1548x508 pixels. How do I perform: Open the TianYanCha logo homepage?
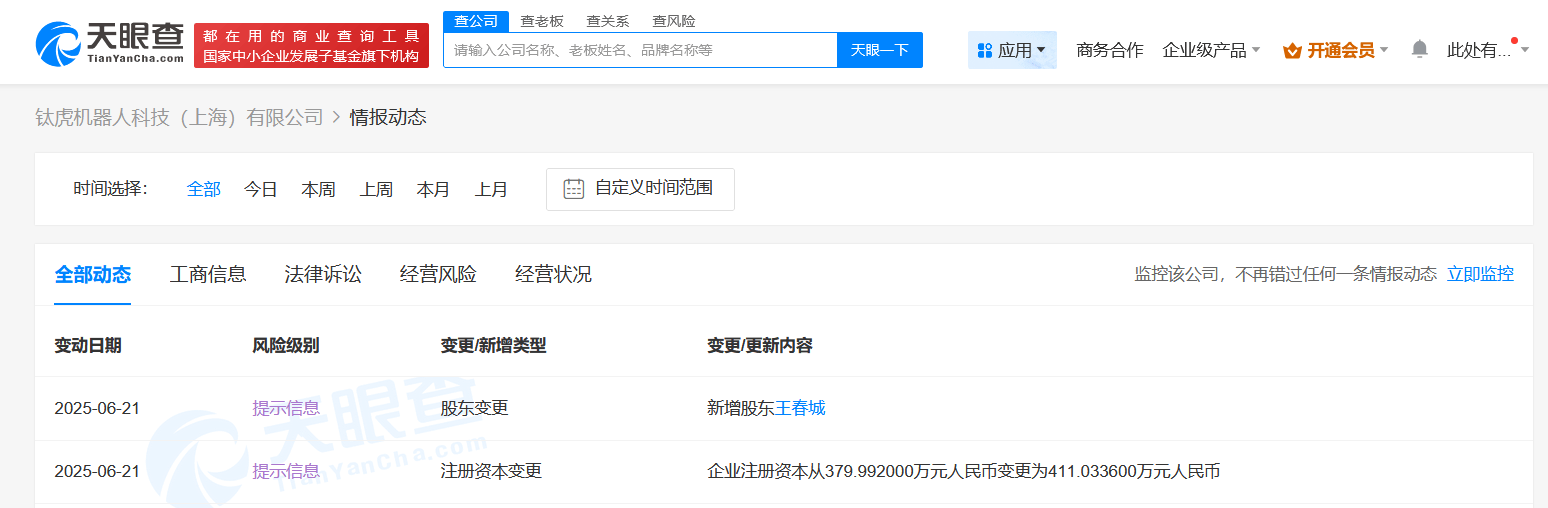[110, 45]
